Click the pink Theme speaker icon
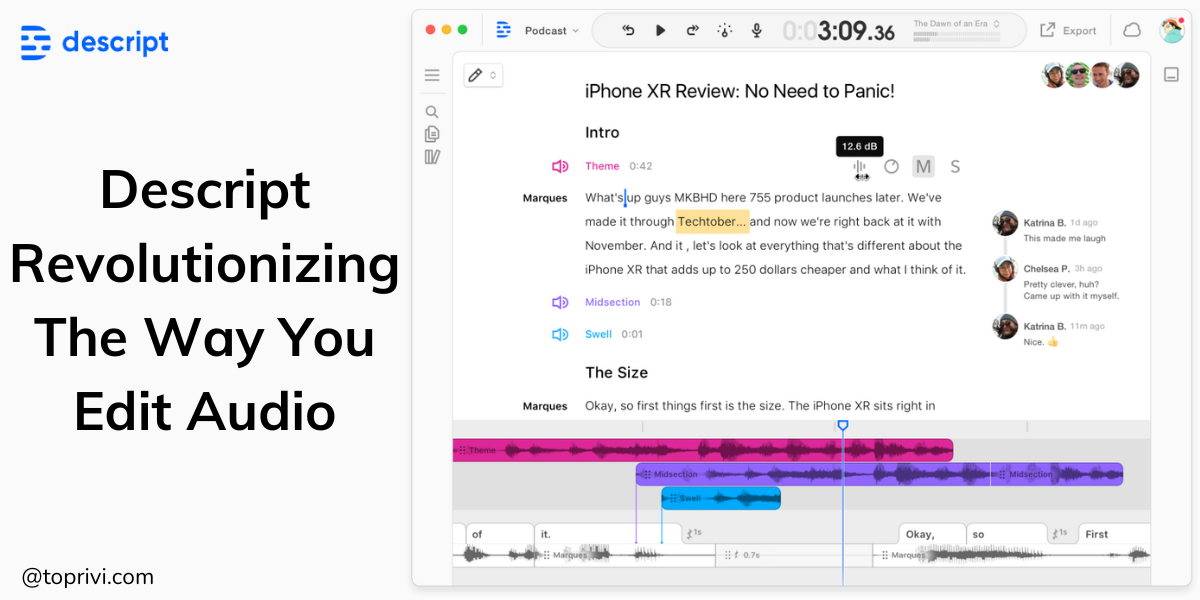Image resolution: width=1200 pixels, height=600 pixels. pyautogui.click(x=560, y=166)
